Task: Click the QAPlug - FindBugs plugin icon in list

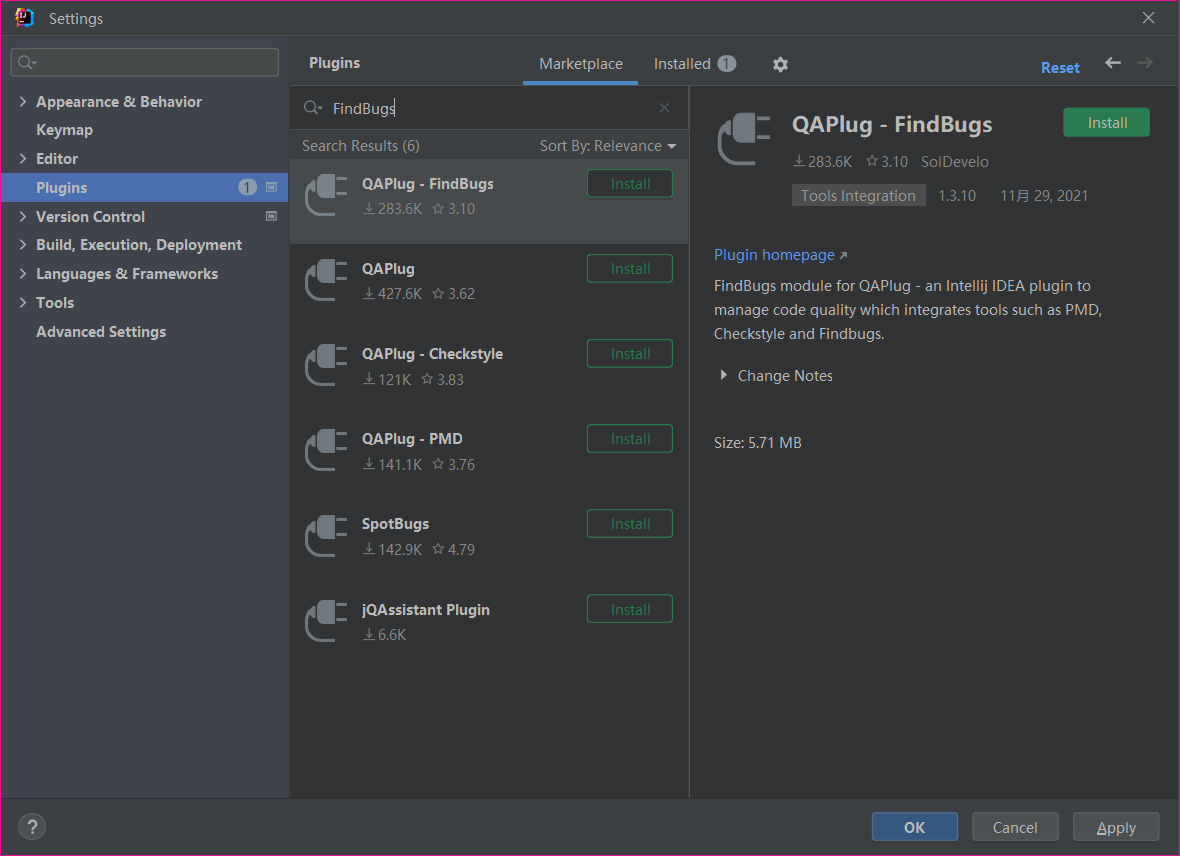Action: [x=326, y=195]
